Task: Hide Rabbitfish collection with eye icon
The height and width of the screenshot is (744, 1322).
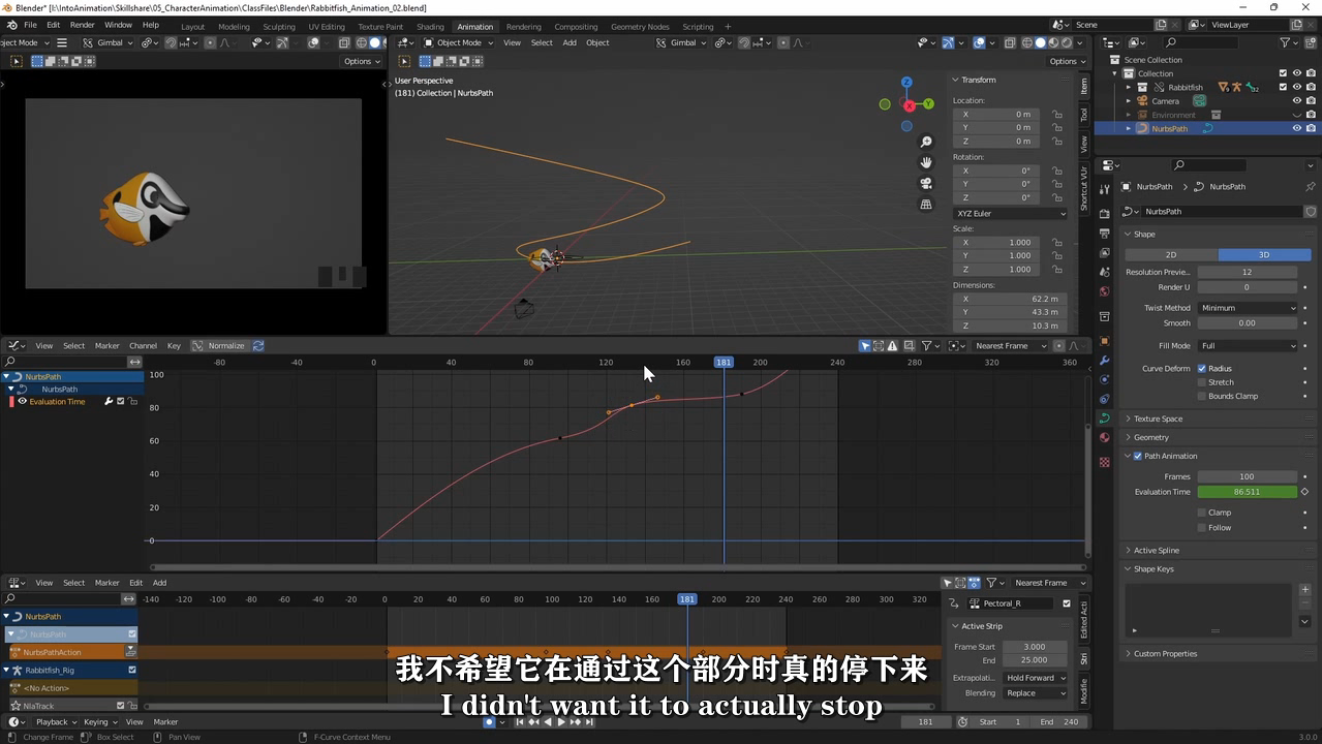Action: 1297,87
